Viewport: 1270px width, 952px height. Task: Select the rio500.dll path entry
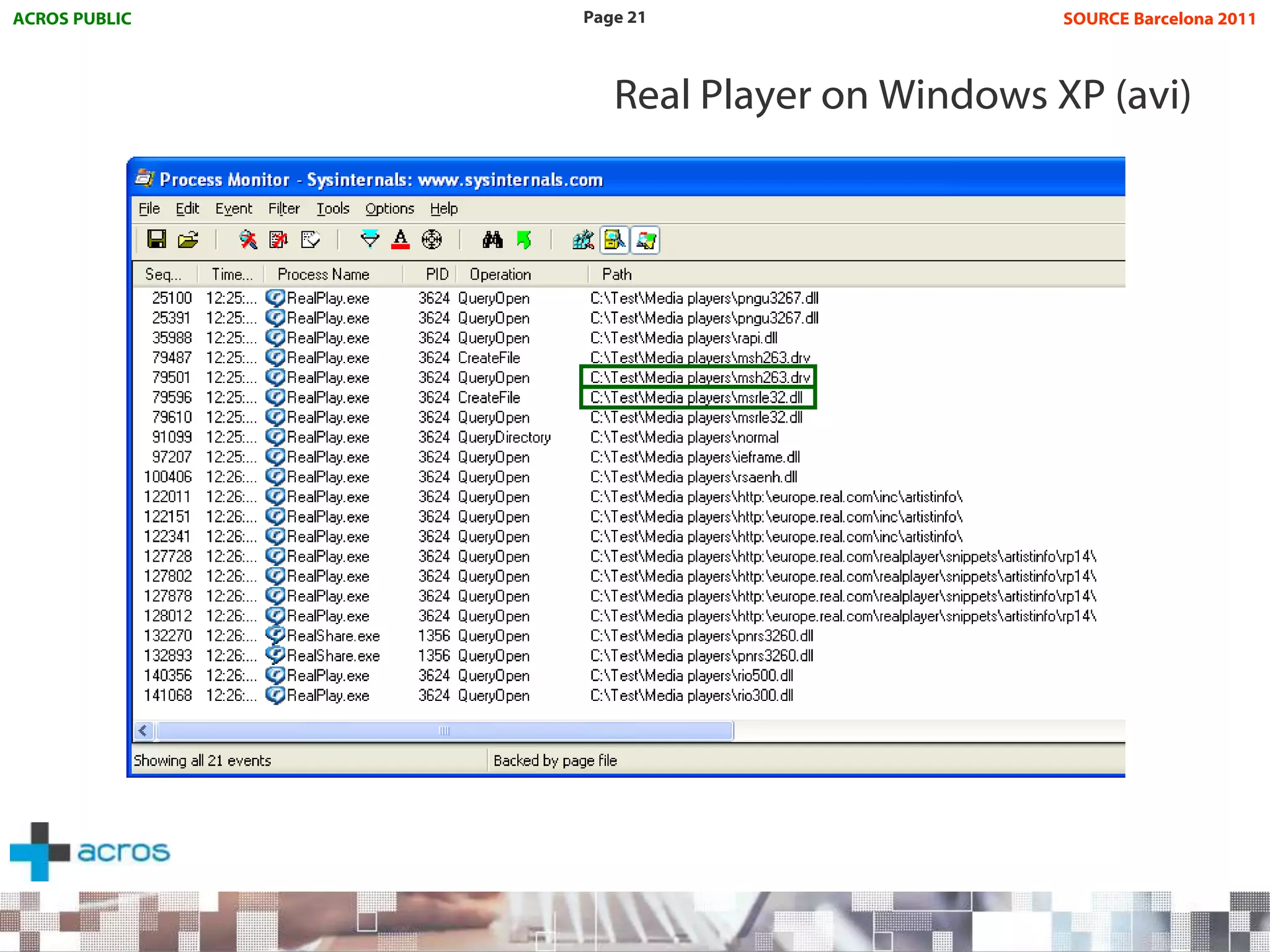point(692,675)
